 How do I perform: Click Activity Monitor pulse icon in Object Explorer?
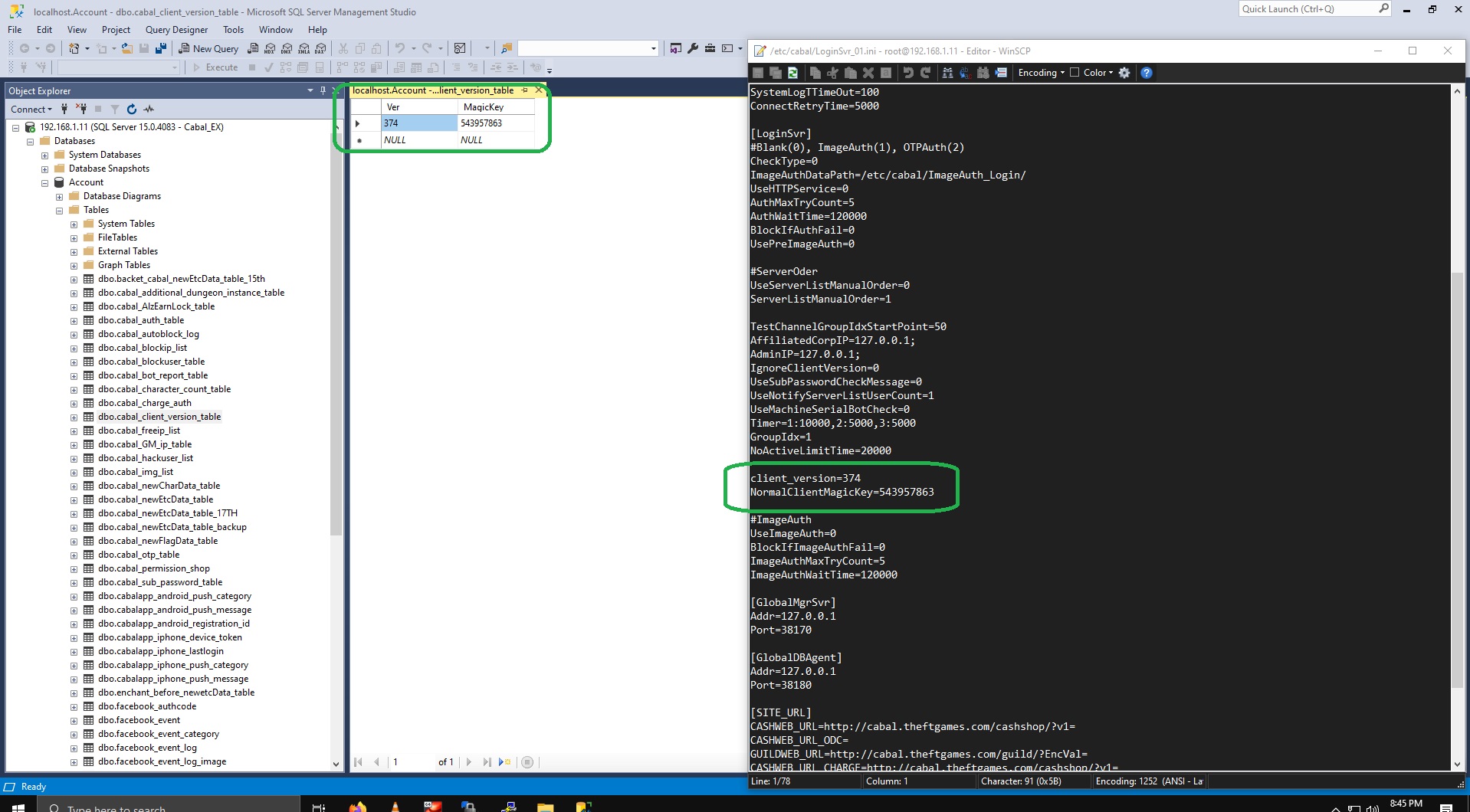coord(149,109)
